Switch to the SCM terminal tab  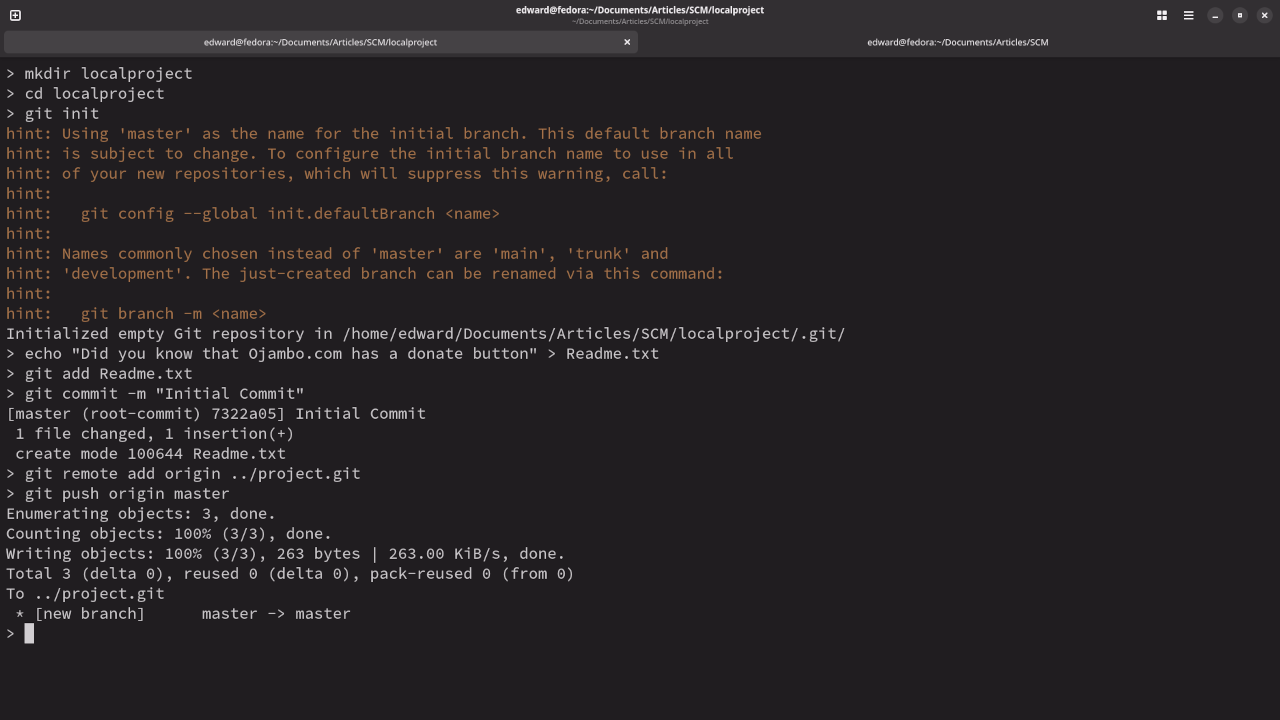coord(957,42)
